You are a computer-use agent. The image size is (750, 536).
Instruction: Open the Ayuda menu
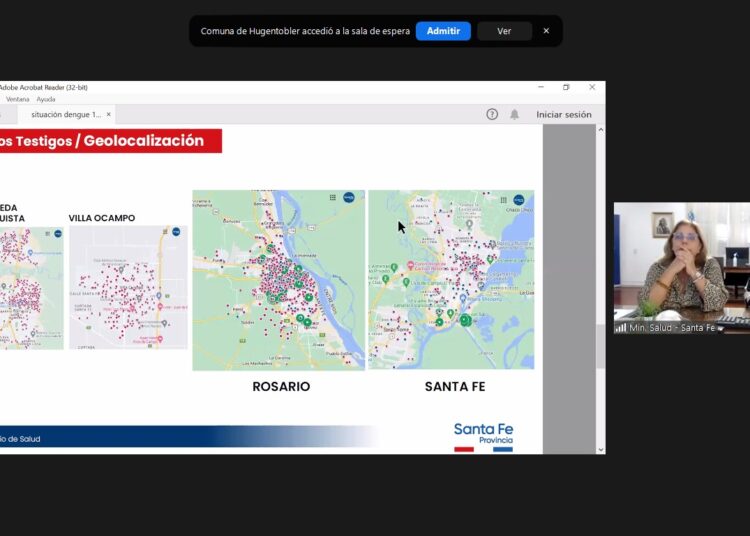tap(46, 99)
